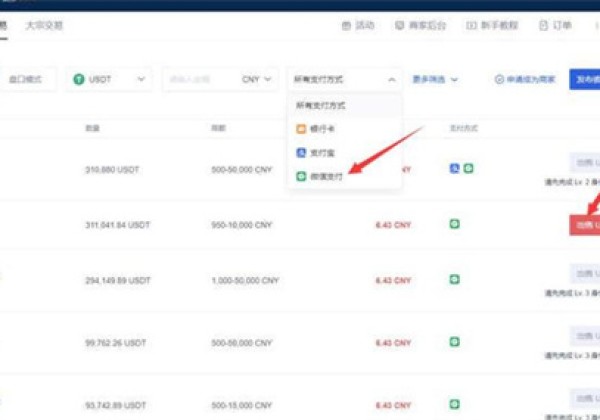Click the WeChat icon in 310,880 USDT row

pos(468,168)
